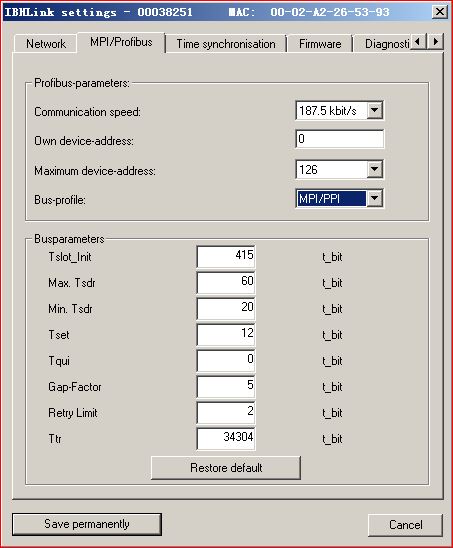Click the Retry Limit input
This screenshot has width=453, height=548.
[226, 413]
